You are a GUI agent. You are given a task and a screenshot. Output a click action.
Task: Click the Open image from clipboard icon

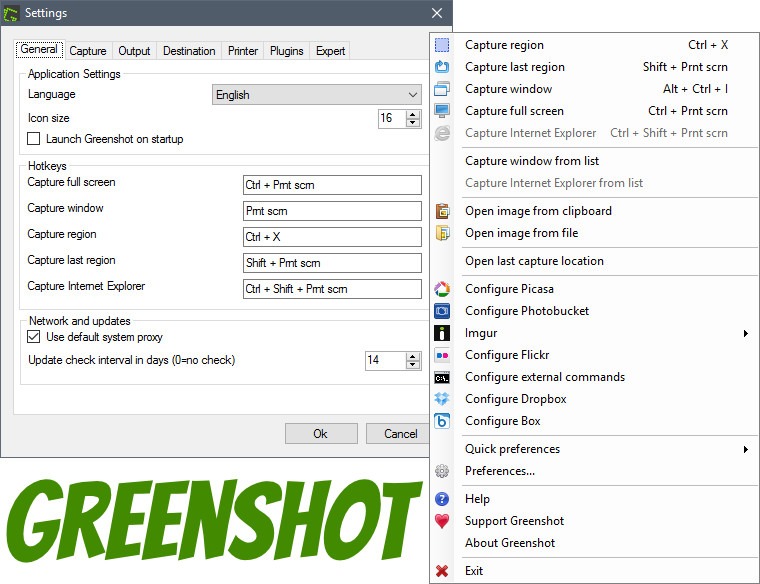(x=442, y=211)
